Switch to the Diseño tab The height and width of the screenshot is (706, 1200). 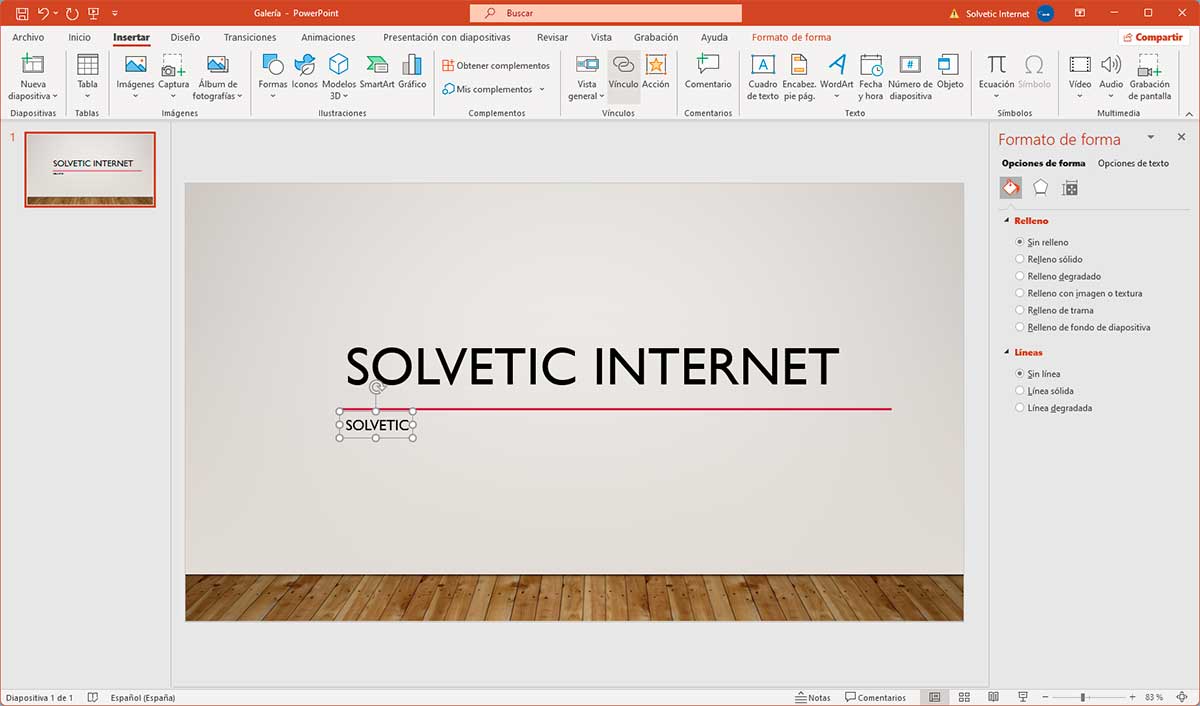185,37
